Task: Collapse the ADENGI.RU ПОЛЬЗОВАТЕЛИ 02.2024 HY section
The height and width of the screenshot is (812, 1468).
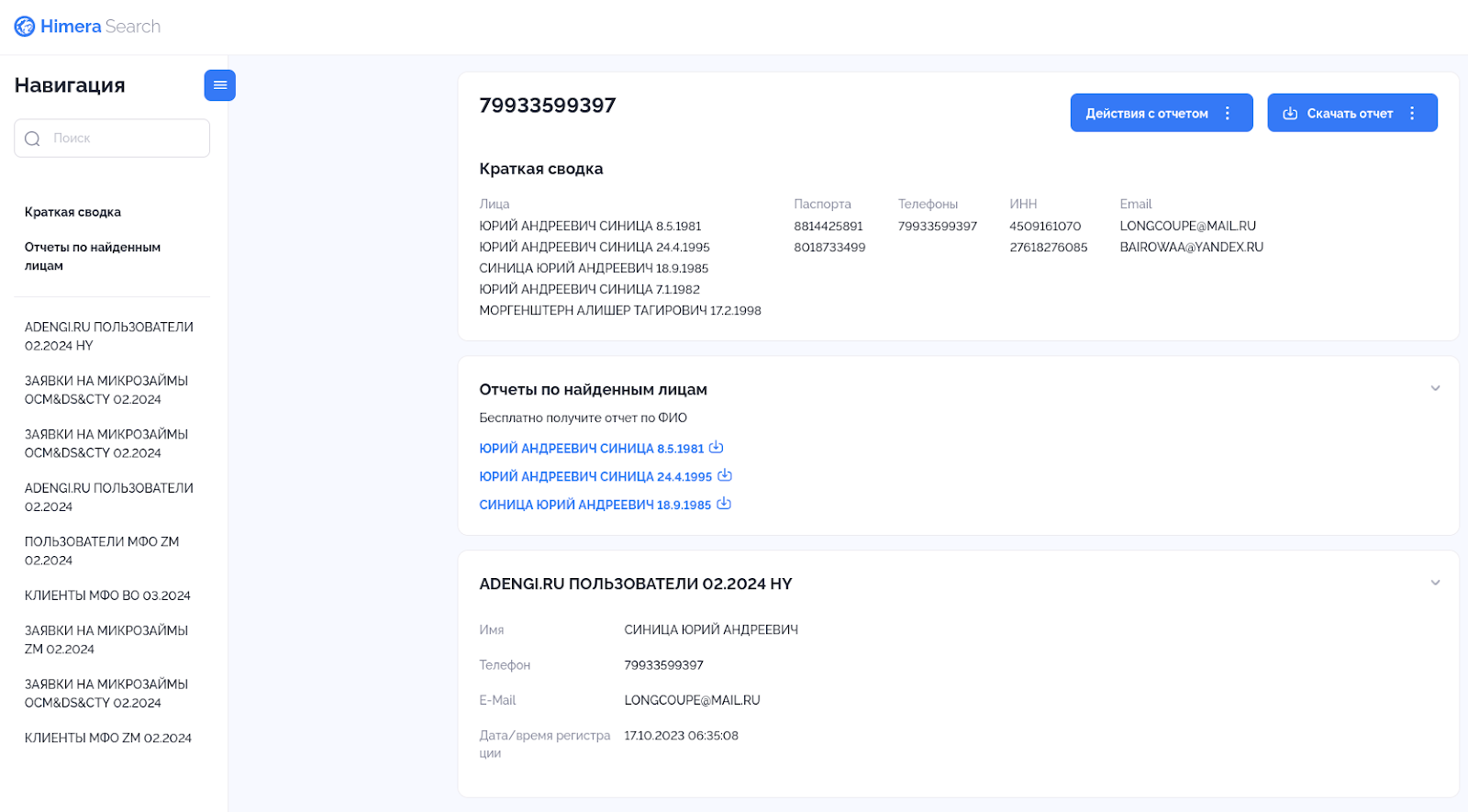Action: (1435, 583)
